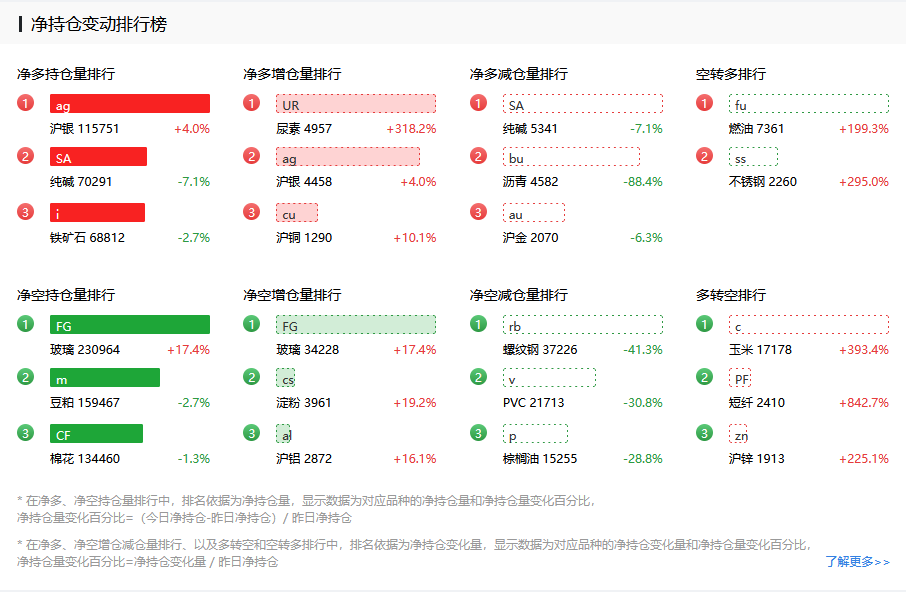Click rank 3 badge beside cu 沪铜
The width and height of the screenshot is (906, 592).
pos(252,212)
